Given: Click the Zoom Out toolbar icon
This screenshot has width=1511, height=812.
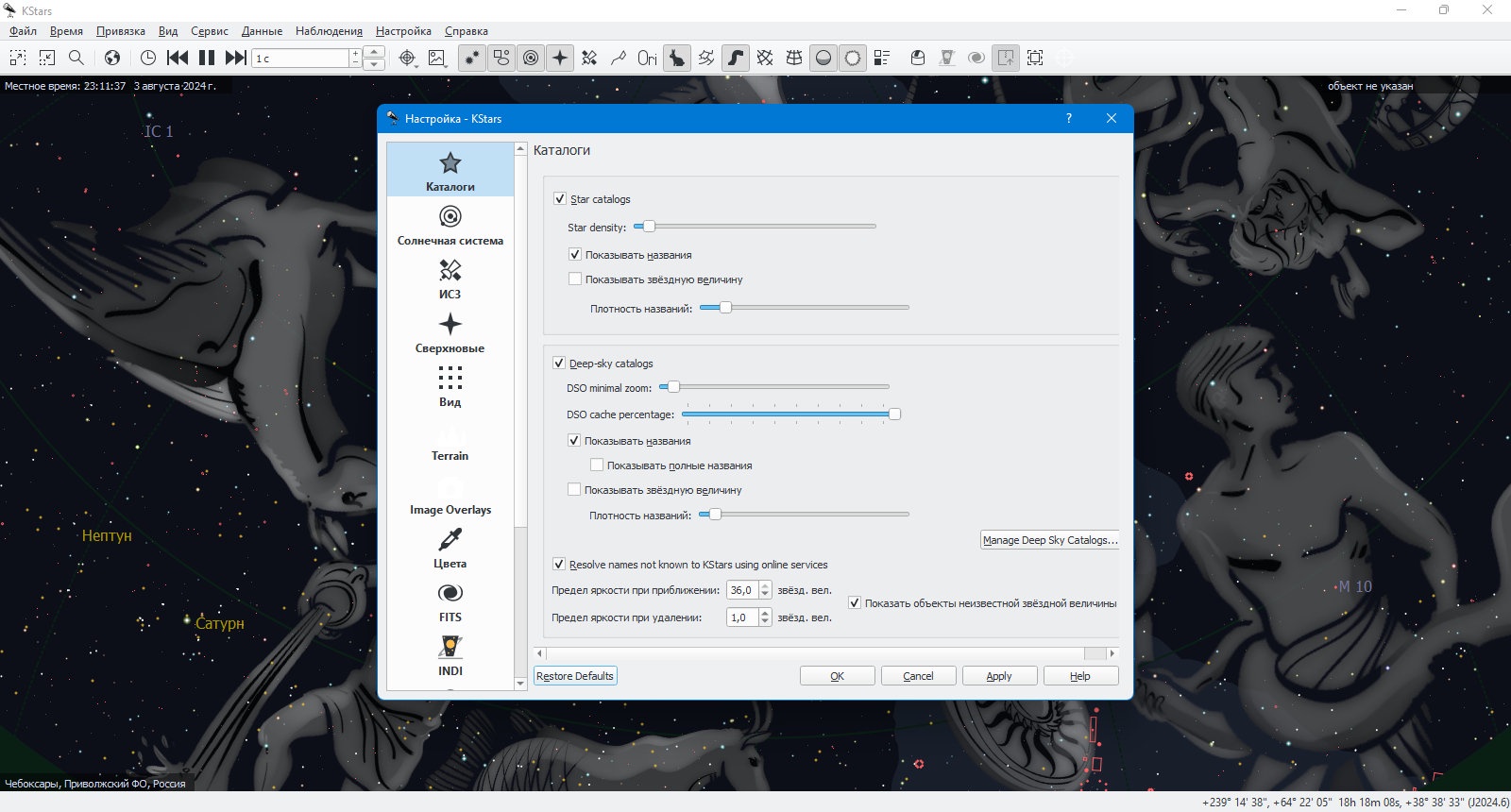Looking at the screenshot, I should 47,58.
